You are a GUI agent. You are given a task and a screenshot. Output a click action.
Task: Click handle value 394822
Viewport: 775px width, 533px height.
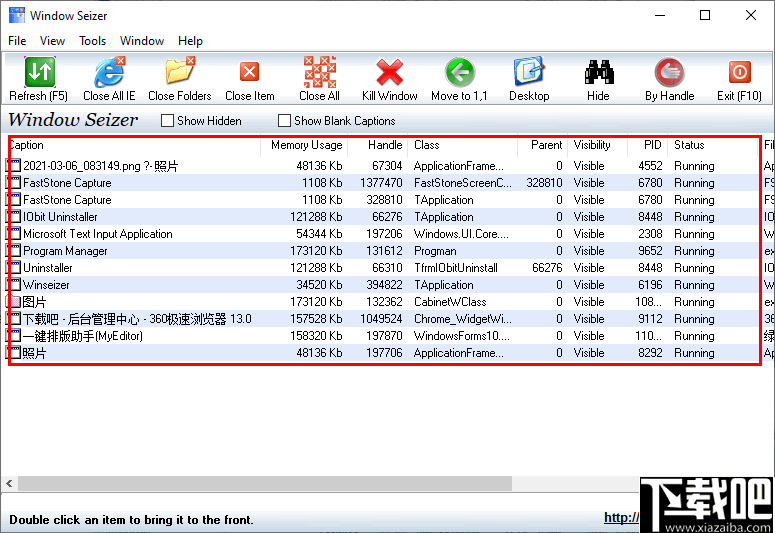(x=385, y=285)
